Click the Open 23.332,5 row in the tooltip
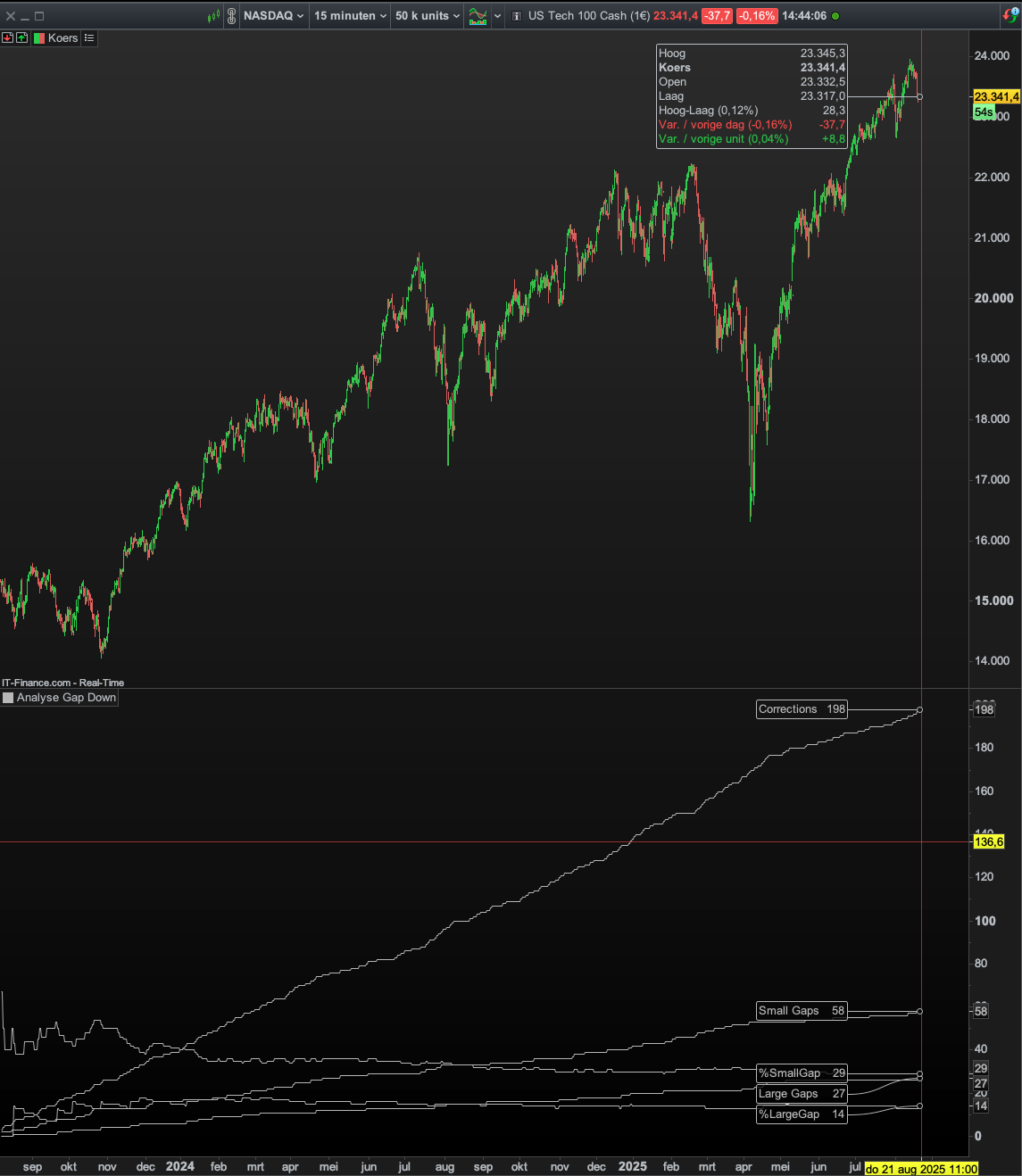Screen dimensions: 1022x1176 (752, 82)
